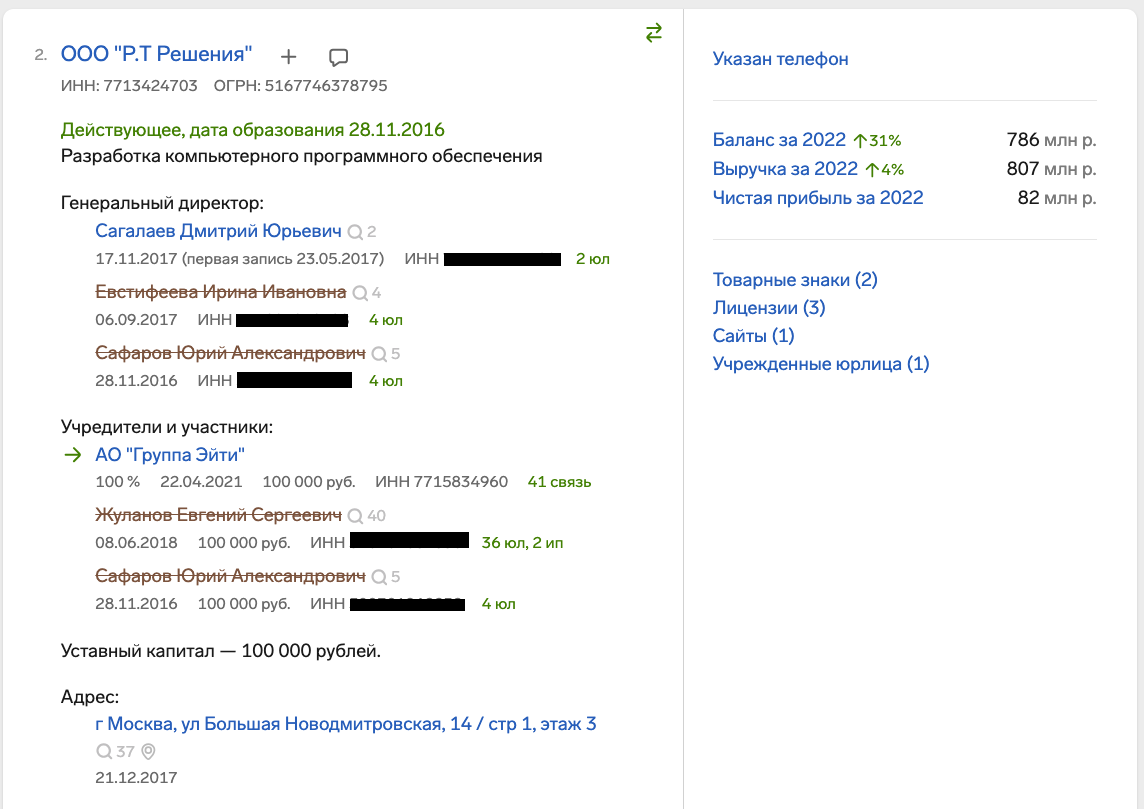Click the green swap arrows icon

[654, 33]
